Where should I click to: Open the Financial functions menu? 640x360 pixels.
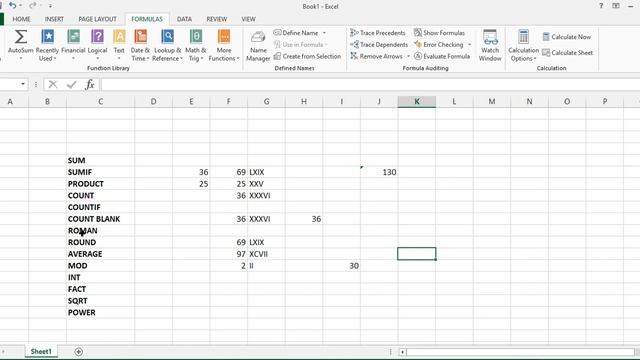73,45
